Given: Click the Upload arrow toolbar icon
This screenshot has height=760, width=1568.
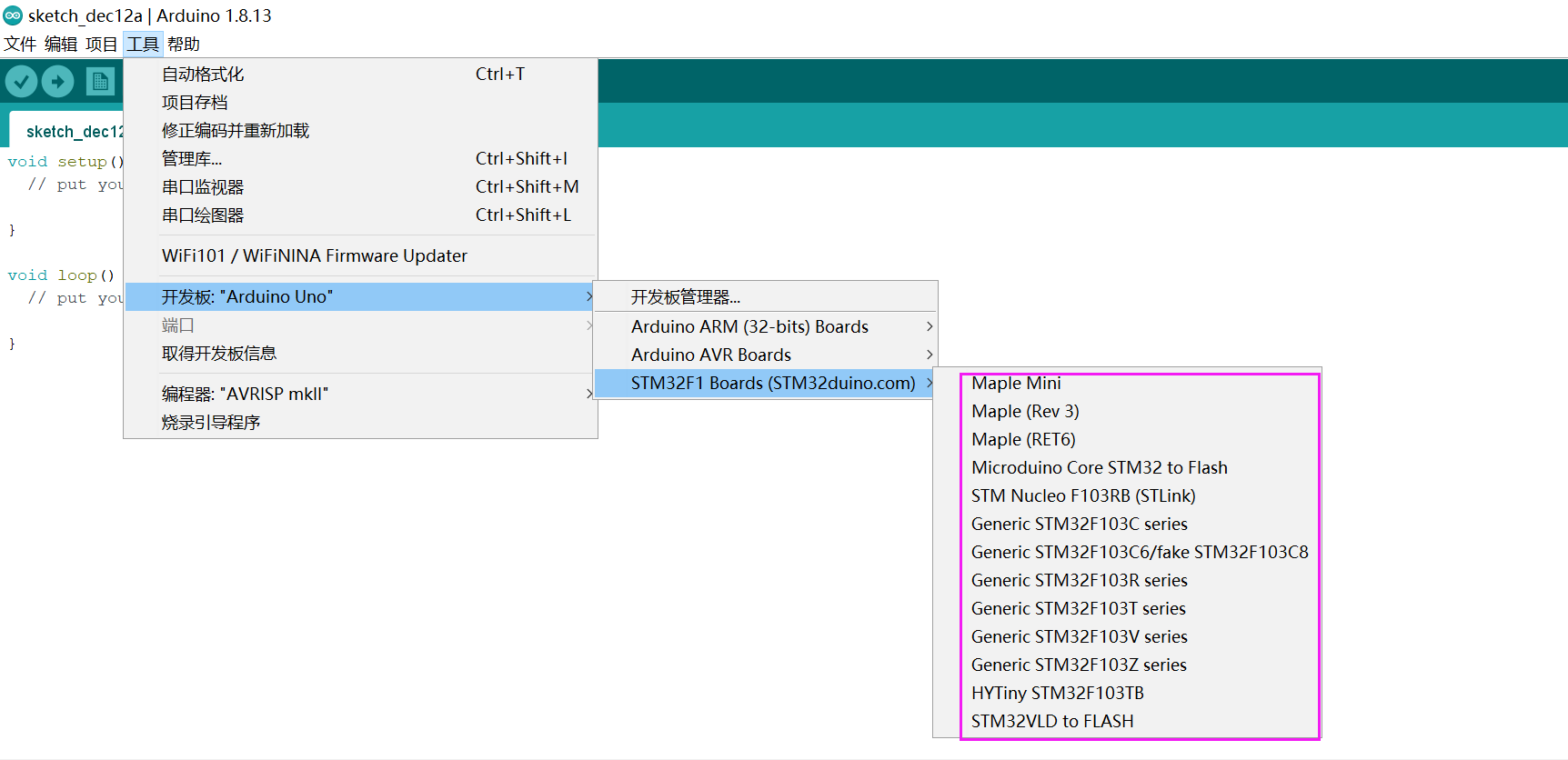Looking at the screenshot, I should tap(58, 82).
